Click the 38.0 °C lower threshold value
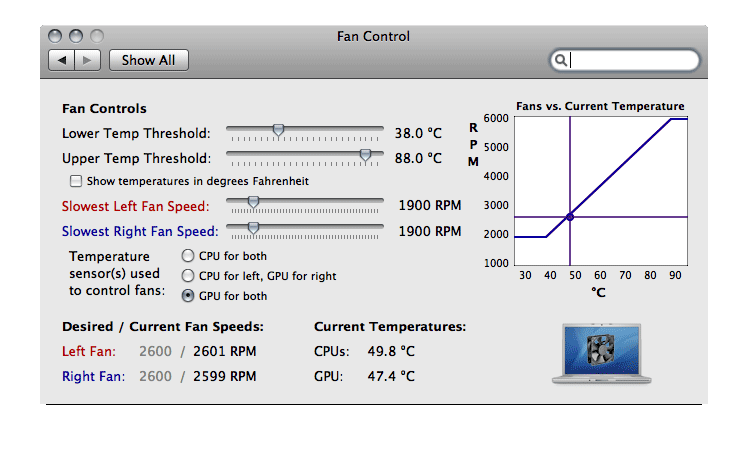Screen dimensions: 748x459 tap(418, 133)
